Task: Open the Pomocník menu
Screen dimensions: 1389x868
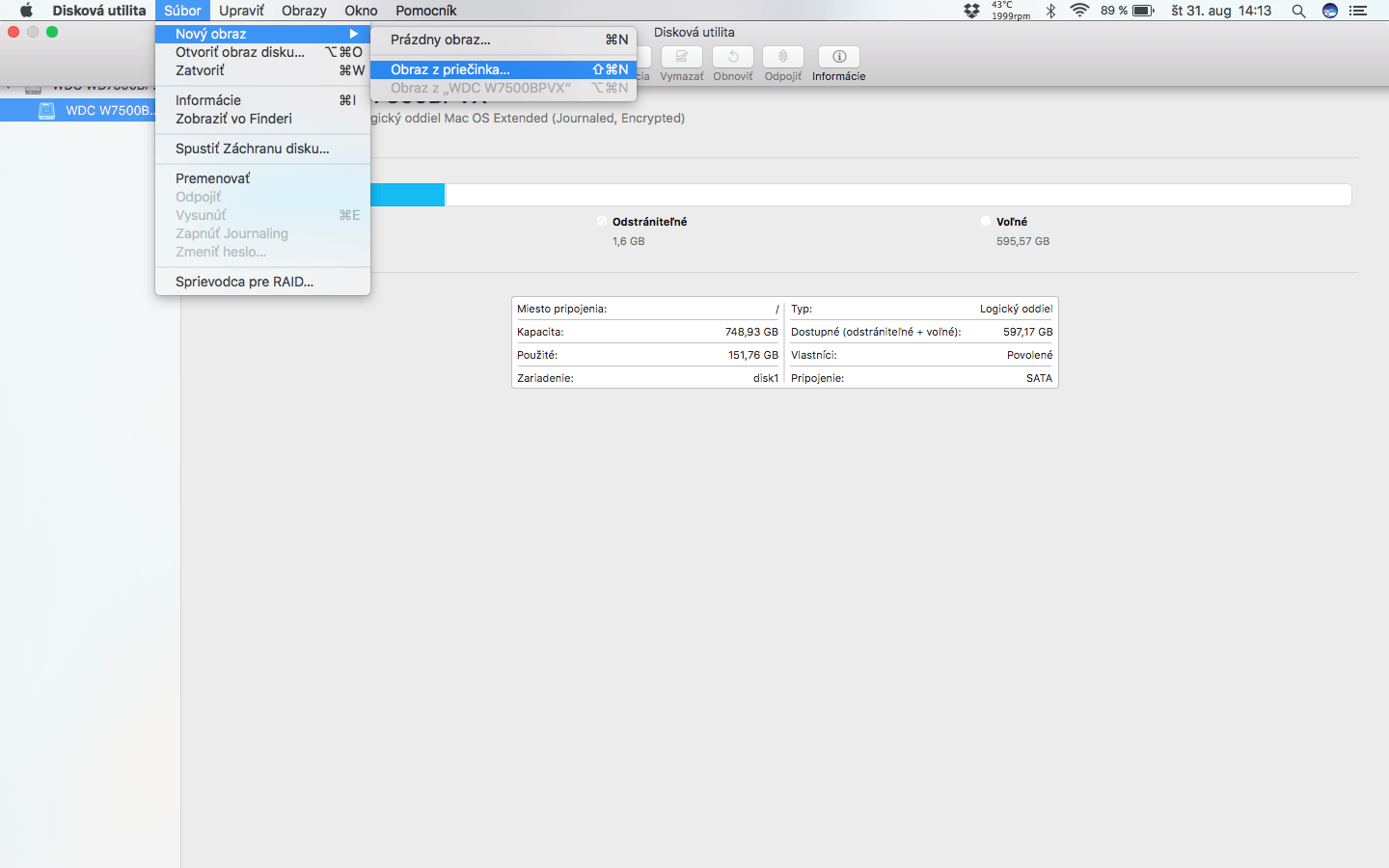Action: (425, 11)
